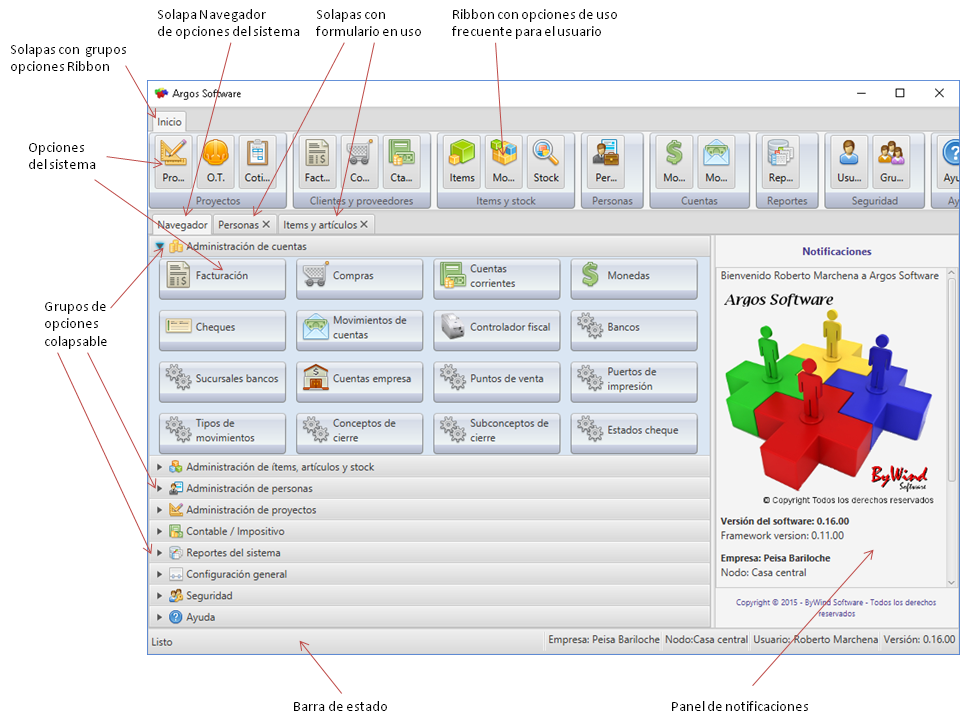Open Puntos de venta option

497,381
